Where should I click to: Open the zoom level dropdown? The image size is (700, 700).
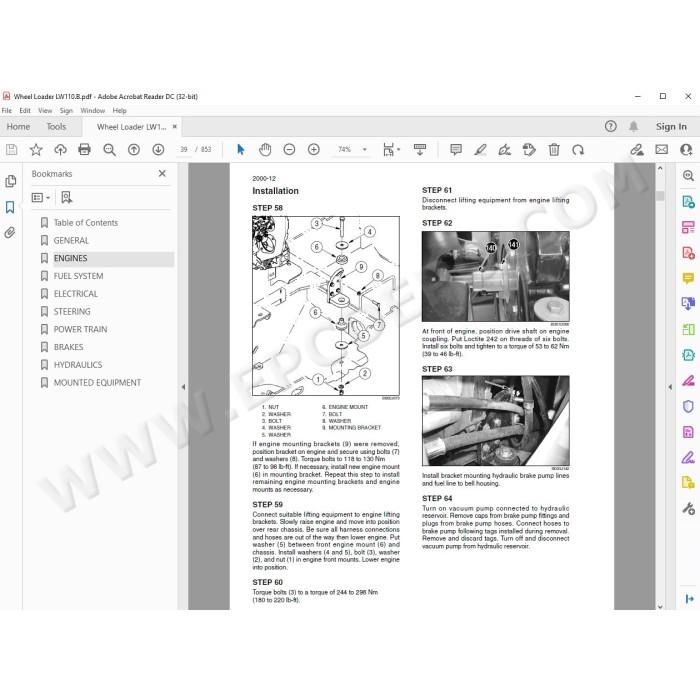pos(365,150)
